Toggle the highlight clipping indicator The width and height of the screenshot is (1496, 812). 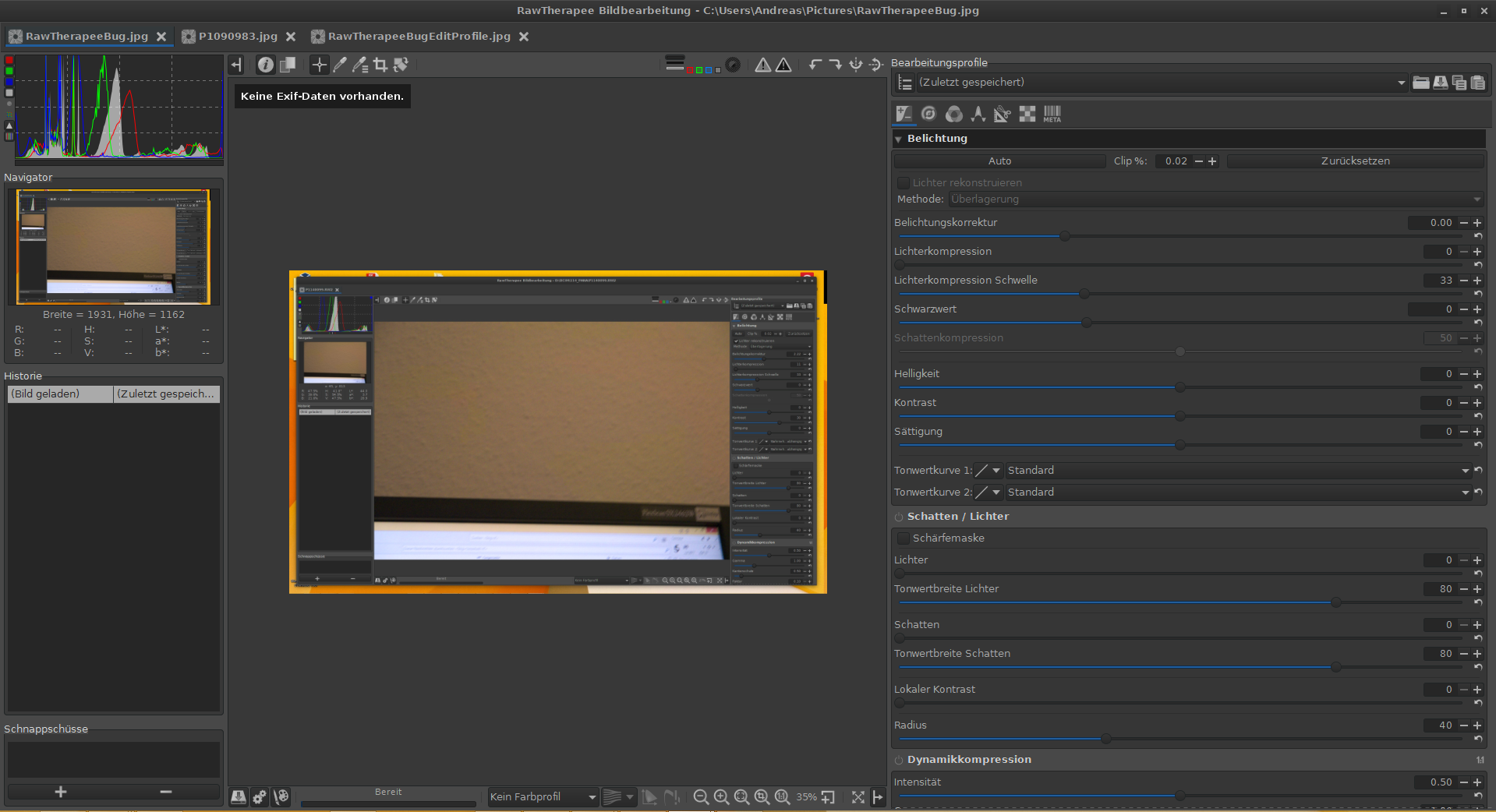(783, 65)
